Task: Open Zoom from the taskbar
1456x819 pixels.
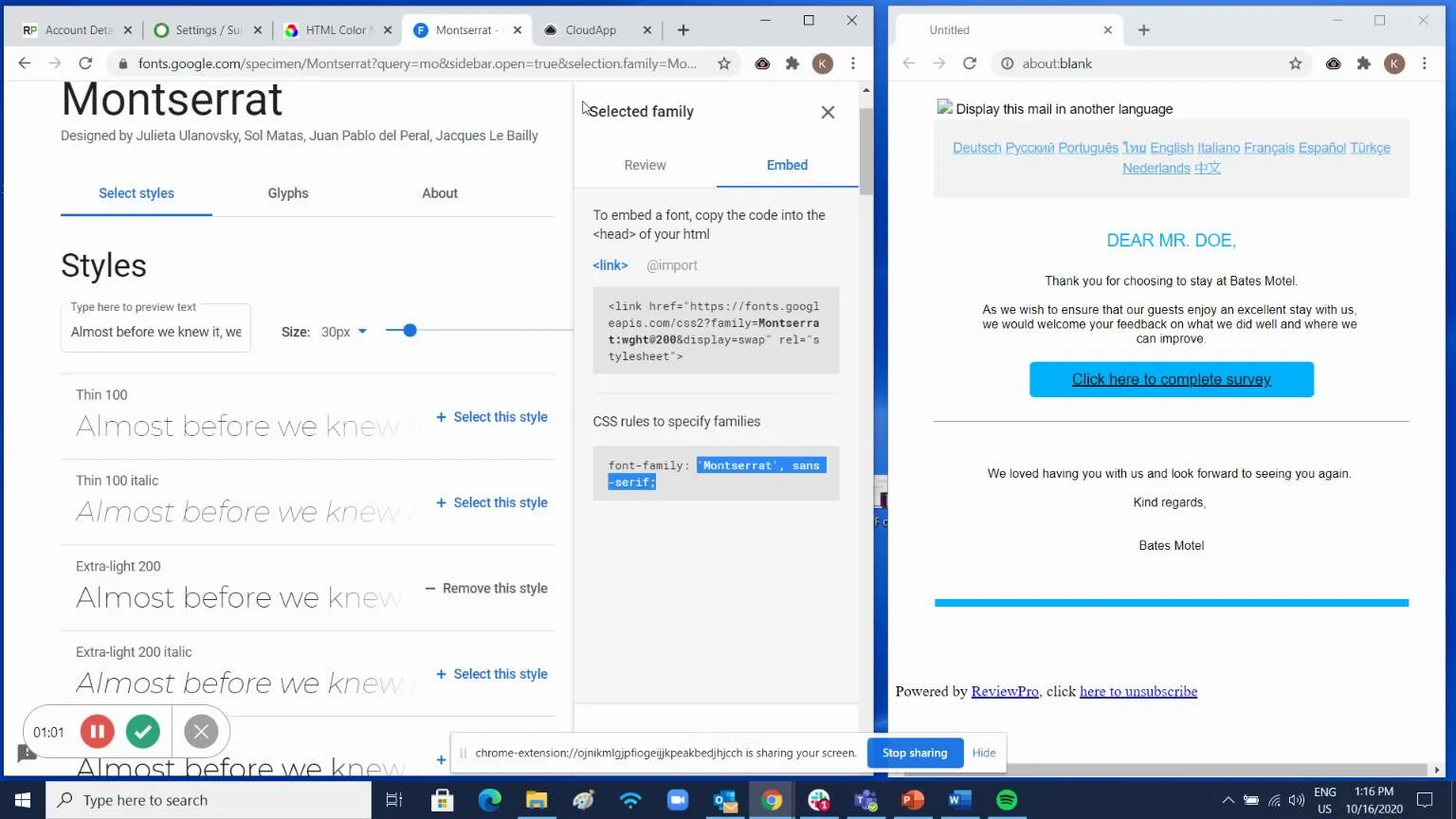Action: click(677, 800)
